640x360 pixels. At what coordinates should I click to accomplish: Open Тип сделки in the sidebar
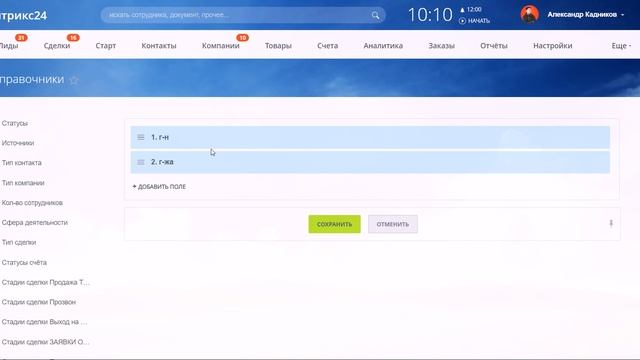click(x=19, y=242)
